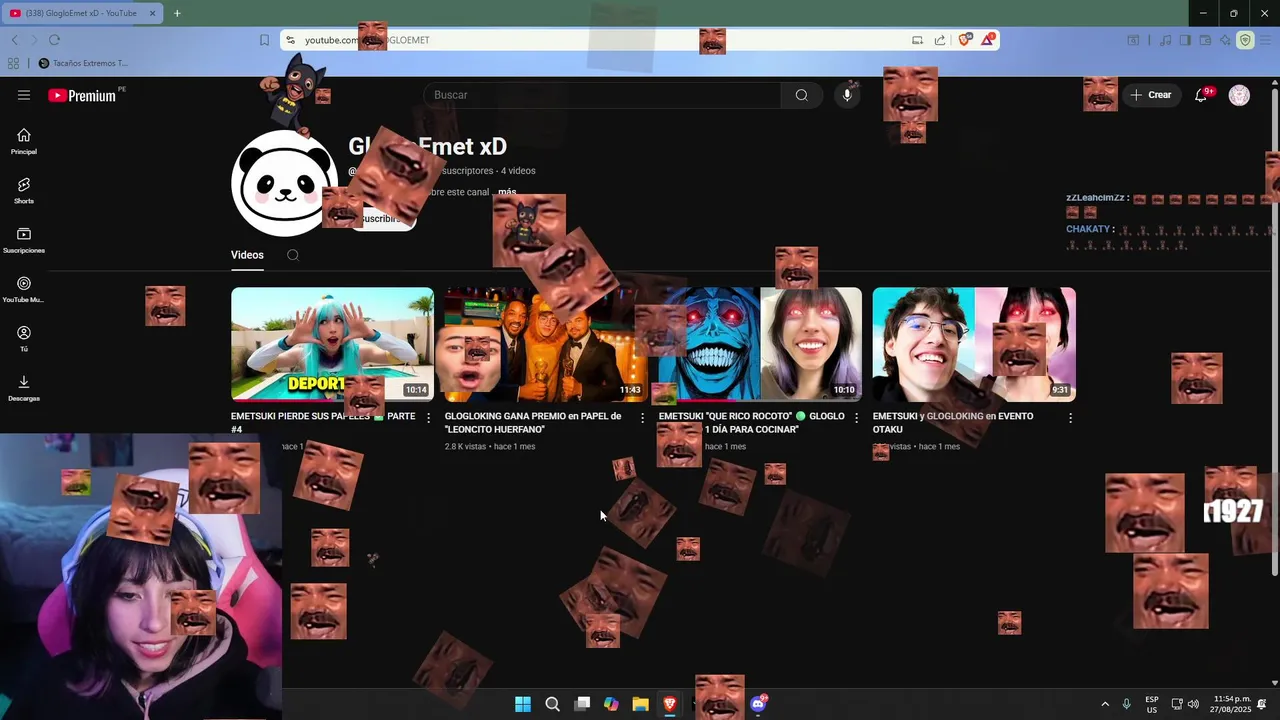
Task: Open EMETSUKI y GLOGLOKING EVENTO OTAKU title
Action: (x=953, y=422)
